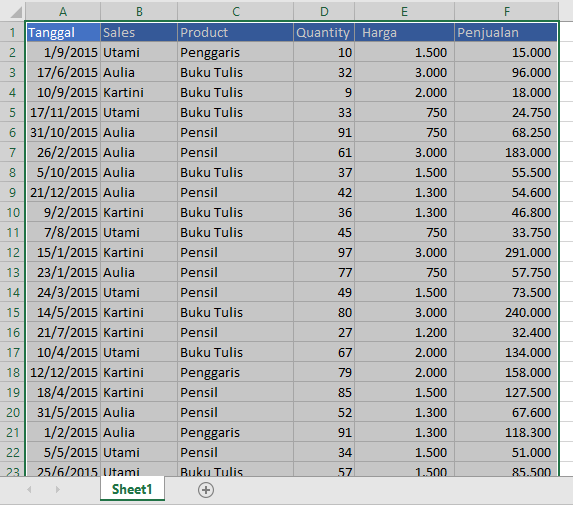Select column C header
Image resolution: width=573 pixels, height=505 pixels.
point(236,12)
